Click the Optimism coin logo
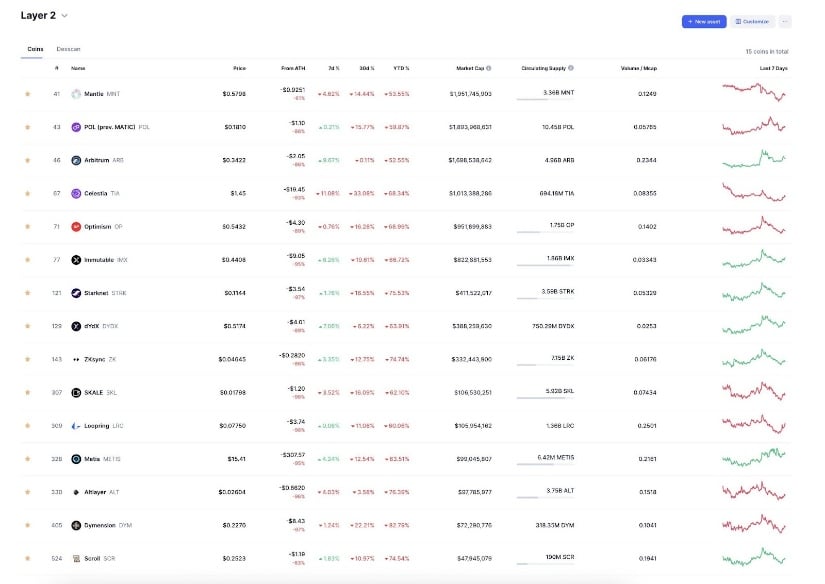825x584 pixels. (76, 227)
